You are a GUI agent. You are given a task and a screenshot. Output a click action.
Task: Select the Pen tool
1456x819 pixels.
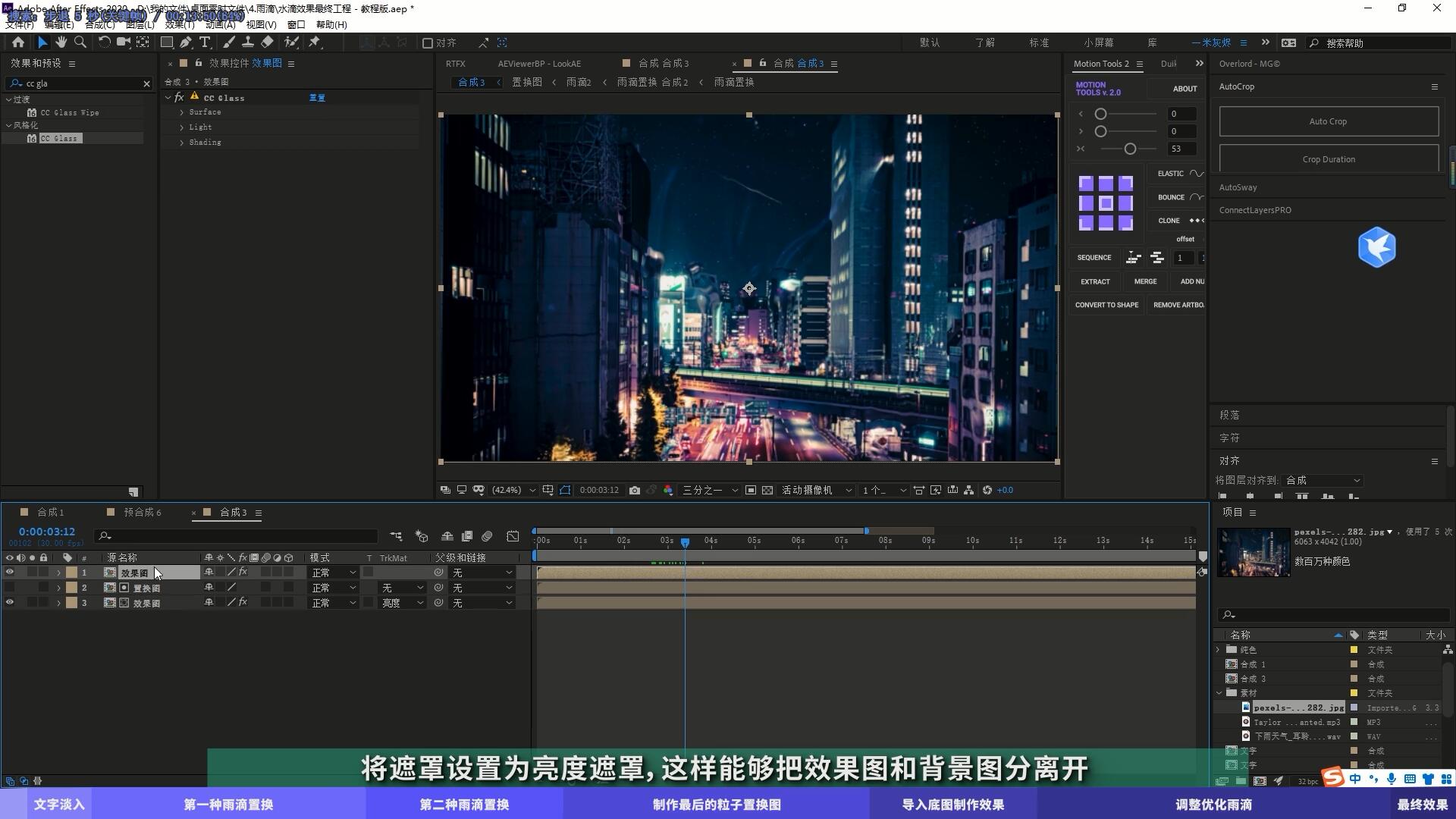186,42
